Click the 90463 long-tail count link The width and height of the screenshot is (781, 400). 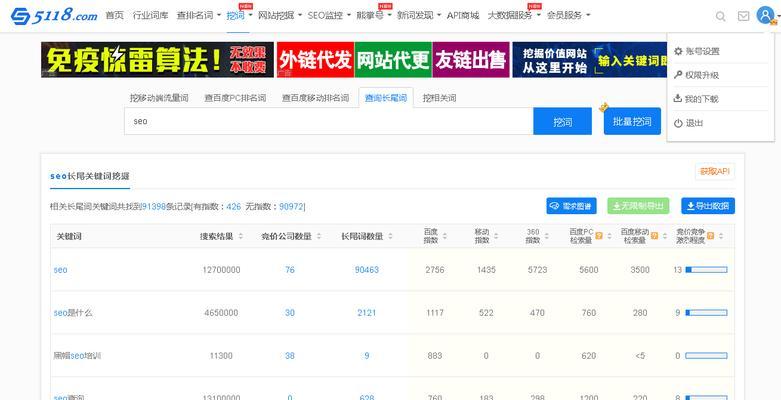367,270
